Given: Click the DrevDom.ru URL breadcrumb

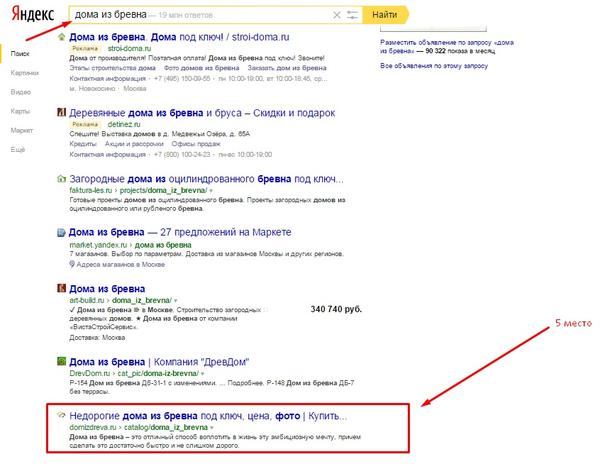Looking at the screenshot, I should [x=134, y=373].
